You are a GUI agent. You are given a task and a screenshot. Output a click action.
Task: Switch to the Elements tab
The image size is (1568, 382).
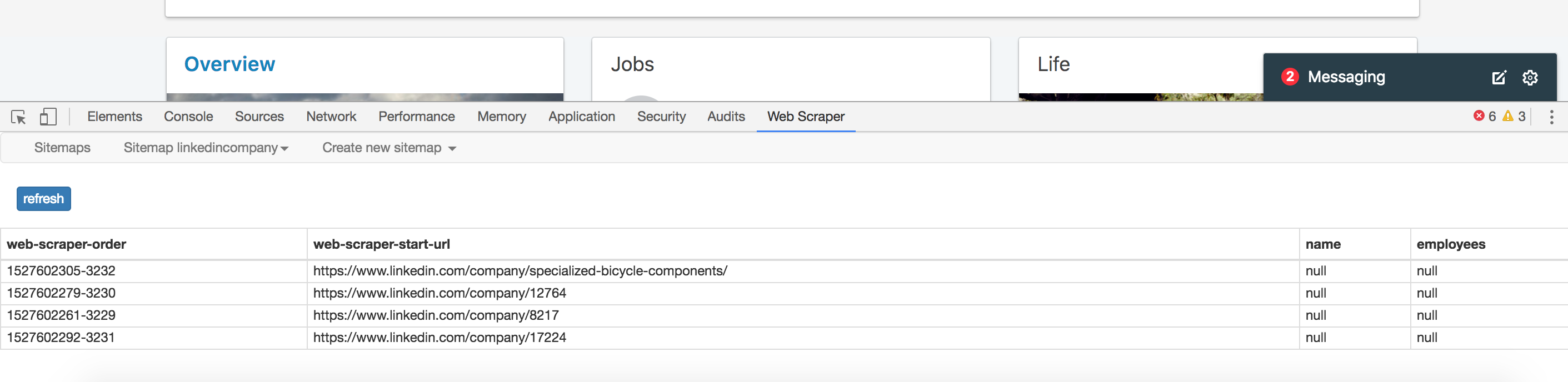point(114,117)
